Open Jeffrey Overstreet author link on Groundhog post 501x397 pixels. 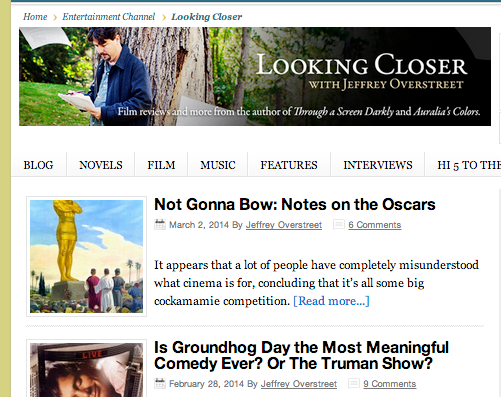click(299, 384)
